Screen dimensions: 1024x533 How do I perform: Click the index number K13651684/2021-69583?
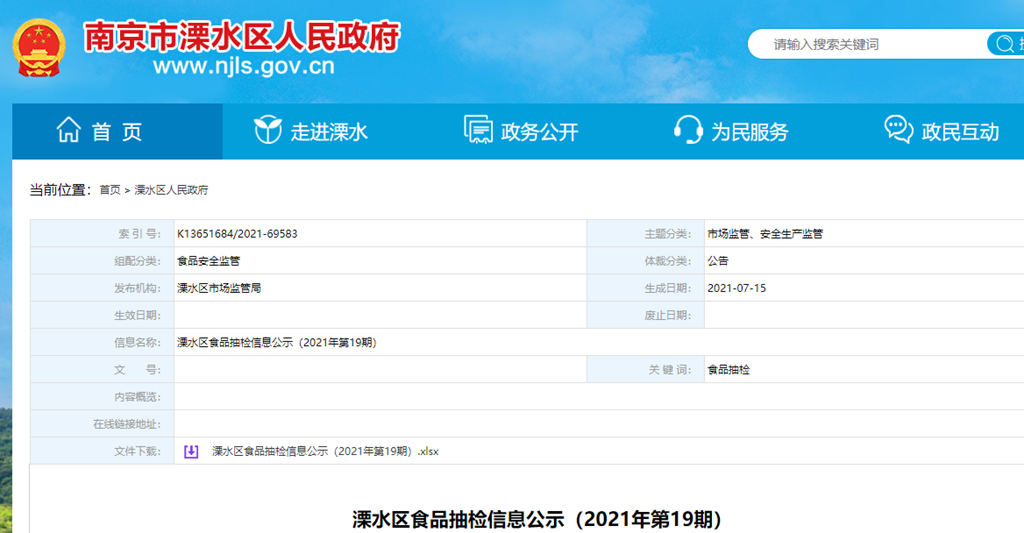coord(237,234)
